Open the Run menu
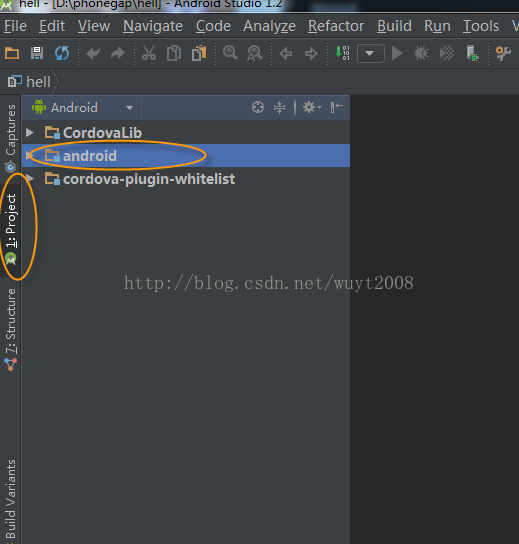This screenshot has height=544, width=519. click(x=437, y=26)
